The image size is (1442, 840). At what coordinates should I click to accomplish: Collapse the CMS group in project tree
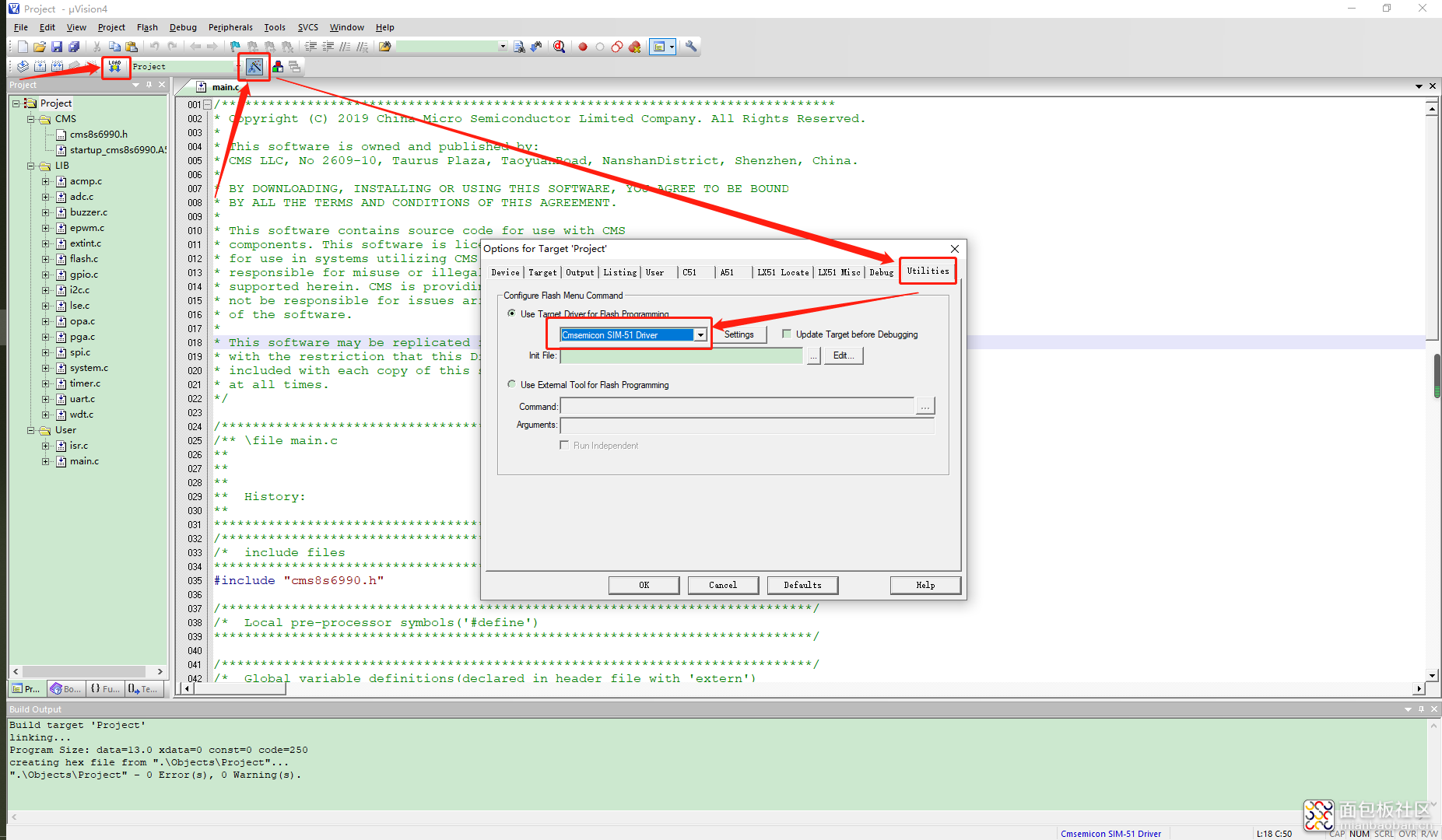point(31,119)
